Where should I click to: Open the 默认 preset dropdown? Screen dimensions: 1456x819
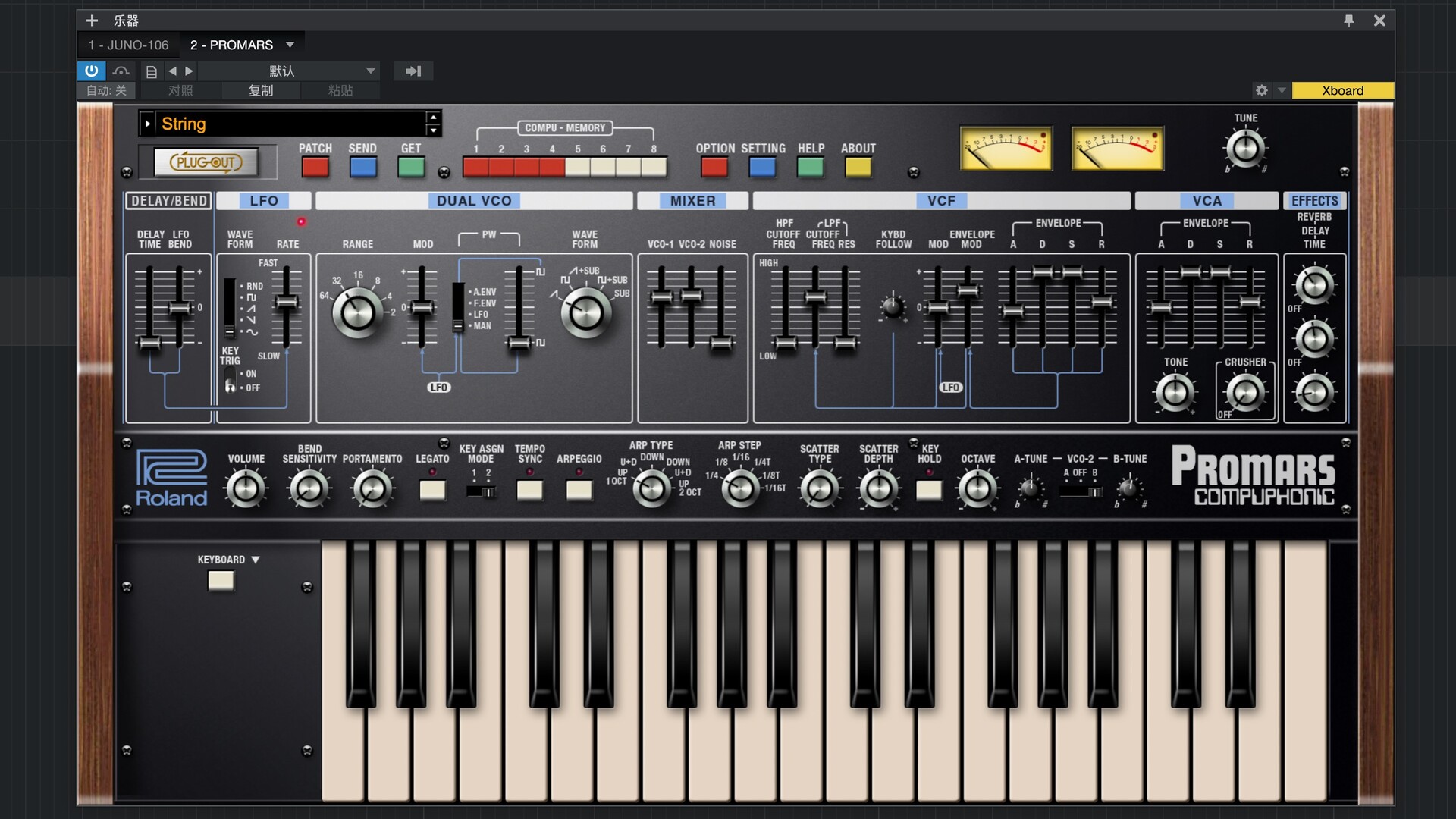pyautogui.click(x=288, y=71)
